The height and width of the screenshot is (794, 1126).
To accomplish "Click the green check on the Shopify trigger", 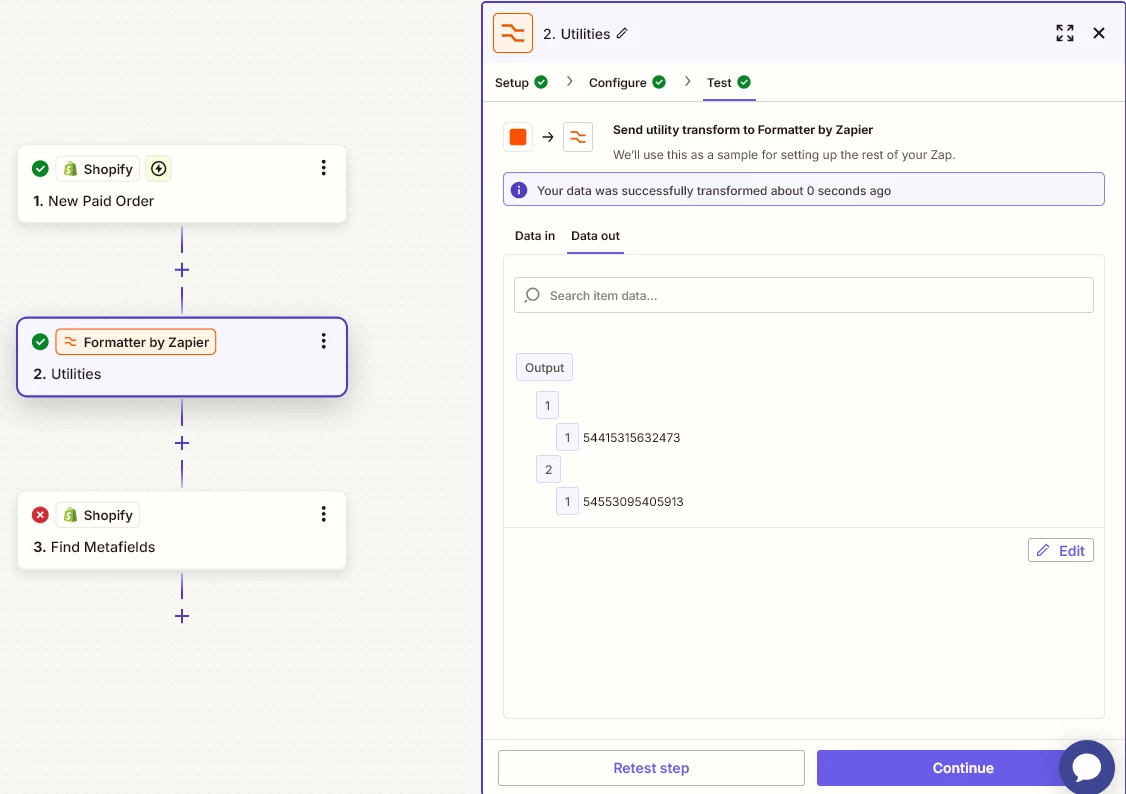I will [x=40, y=169].
